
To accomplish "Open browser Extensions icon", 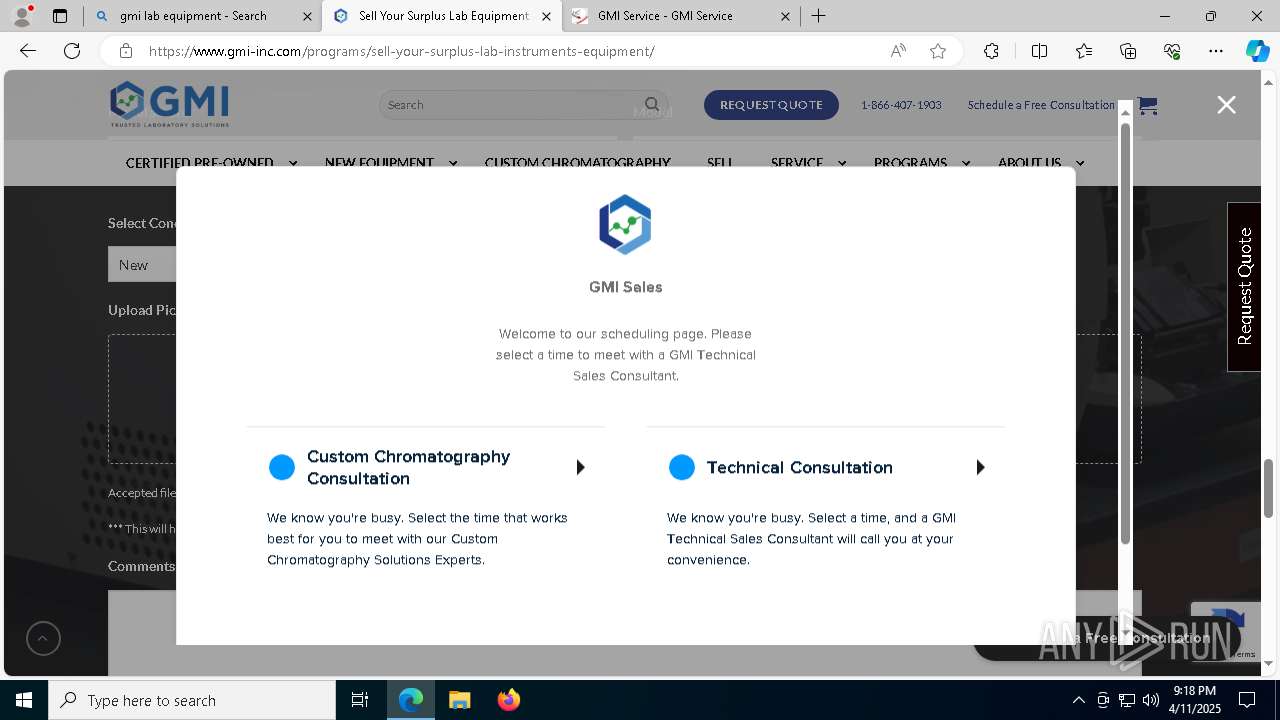I will coord(991,51).
